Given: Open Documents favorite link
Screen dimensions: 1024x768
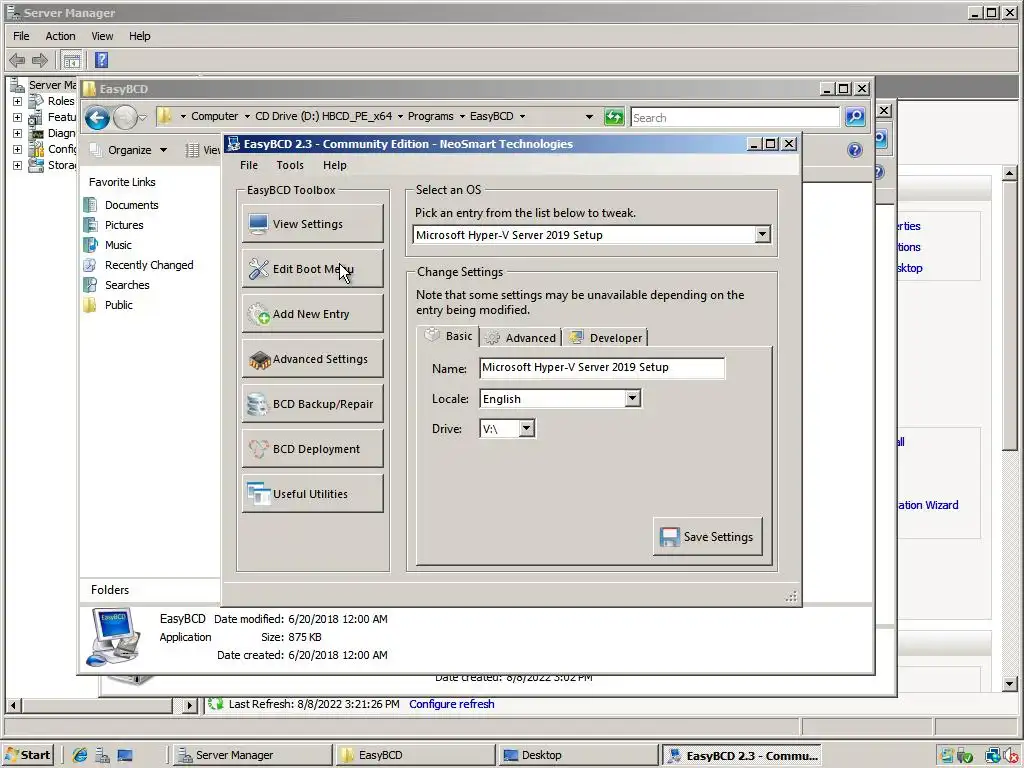Looking at the screenshot, I should (x=131, y=205).
